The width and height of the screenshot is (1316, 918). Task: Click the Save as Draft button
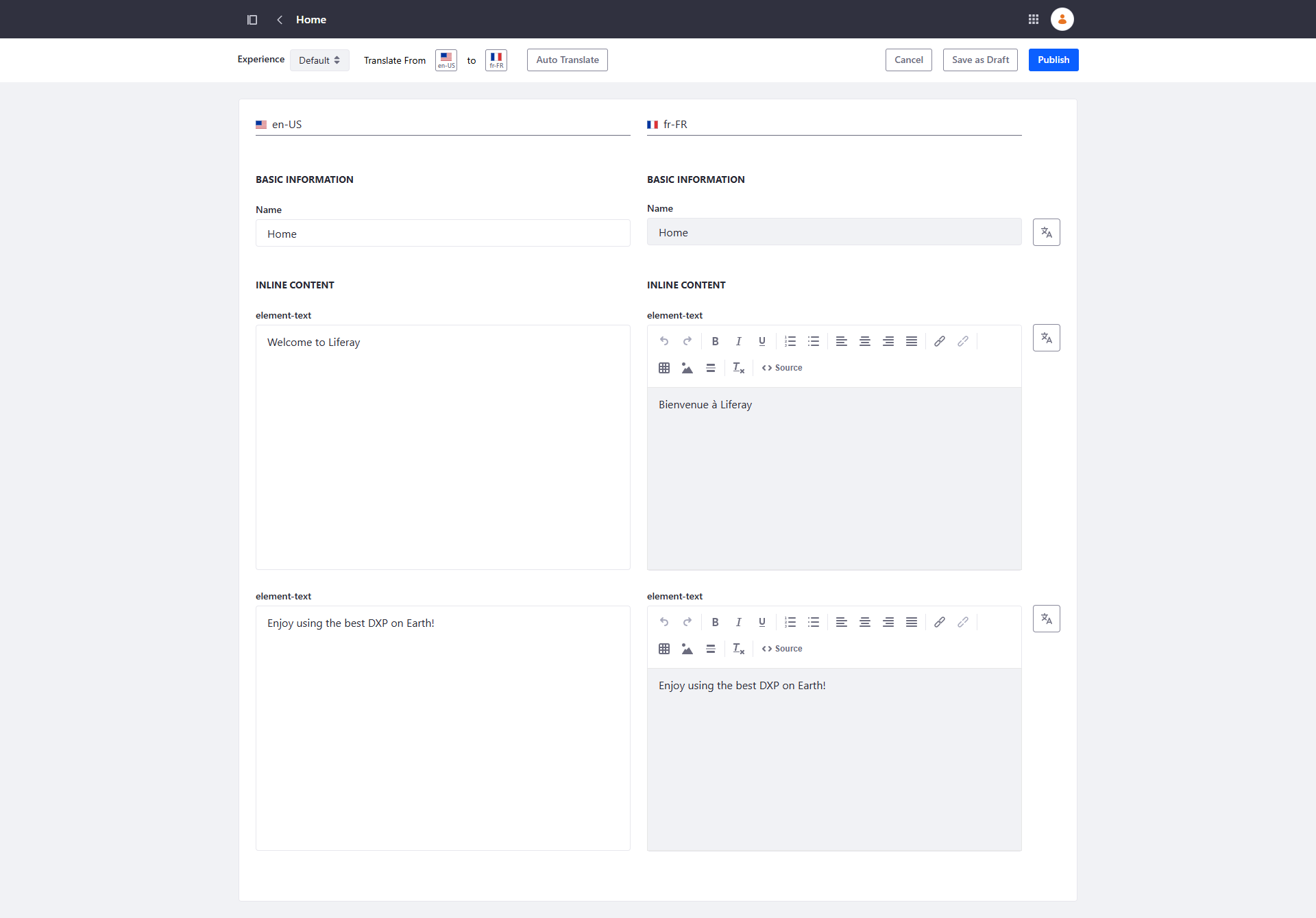click(979, 60)
